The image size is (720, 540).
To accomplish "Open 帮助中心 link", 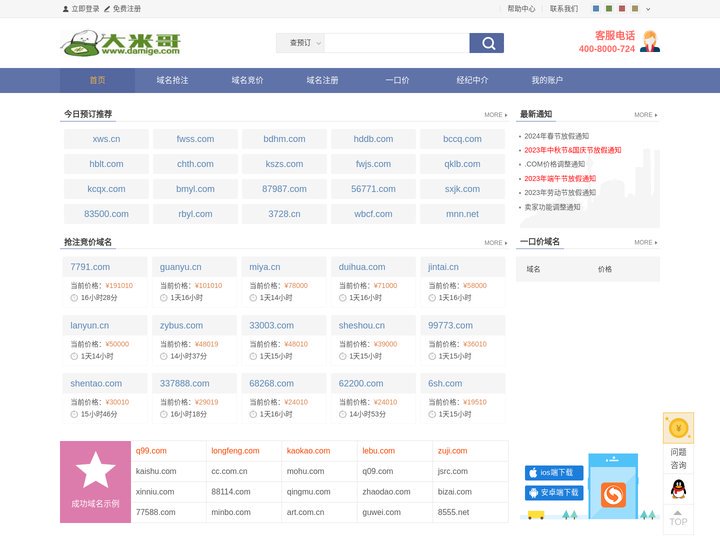I will (x=521, y=9).
